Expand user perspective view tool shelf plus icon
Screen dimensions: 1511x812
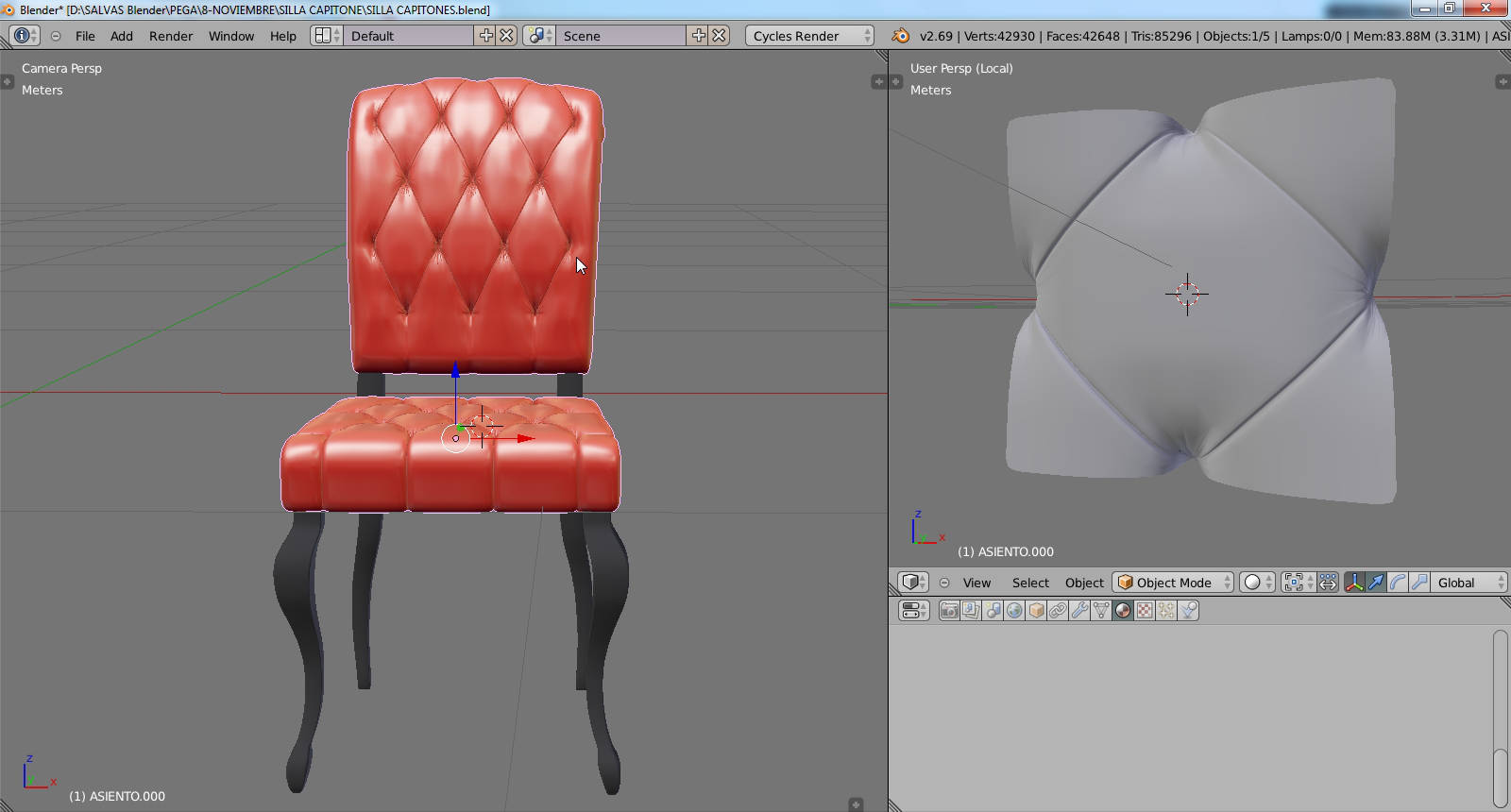pos(896,82)
